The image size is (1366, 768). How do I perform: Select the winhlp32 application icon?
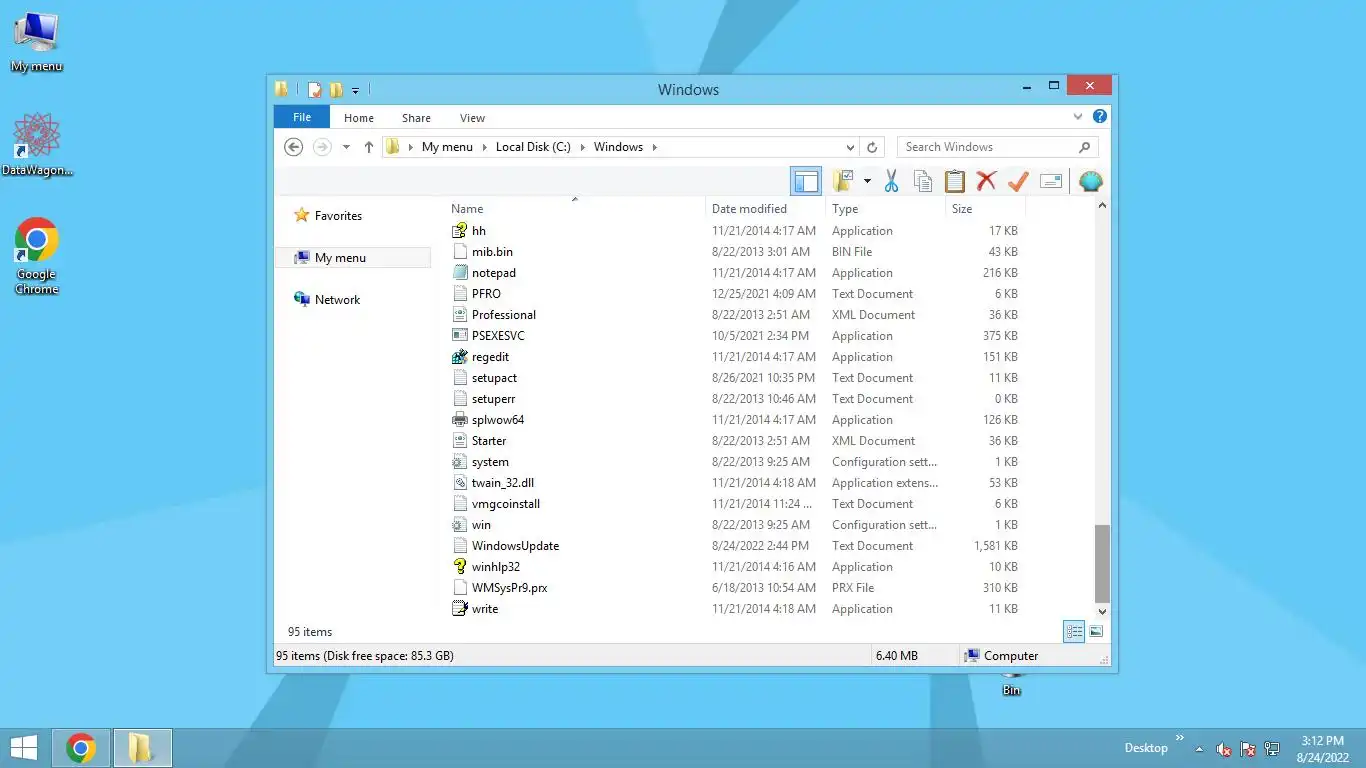(460, 567)
